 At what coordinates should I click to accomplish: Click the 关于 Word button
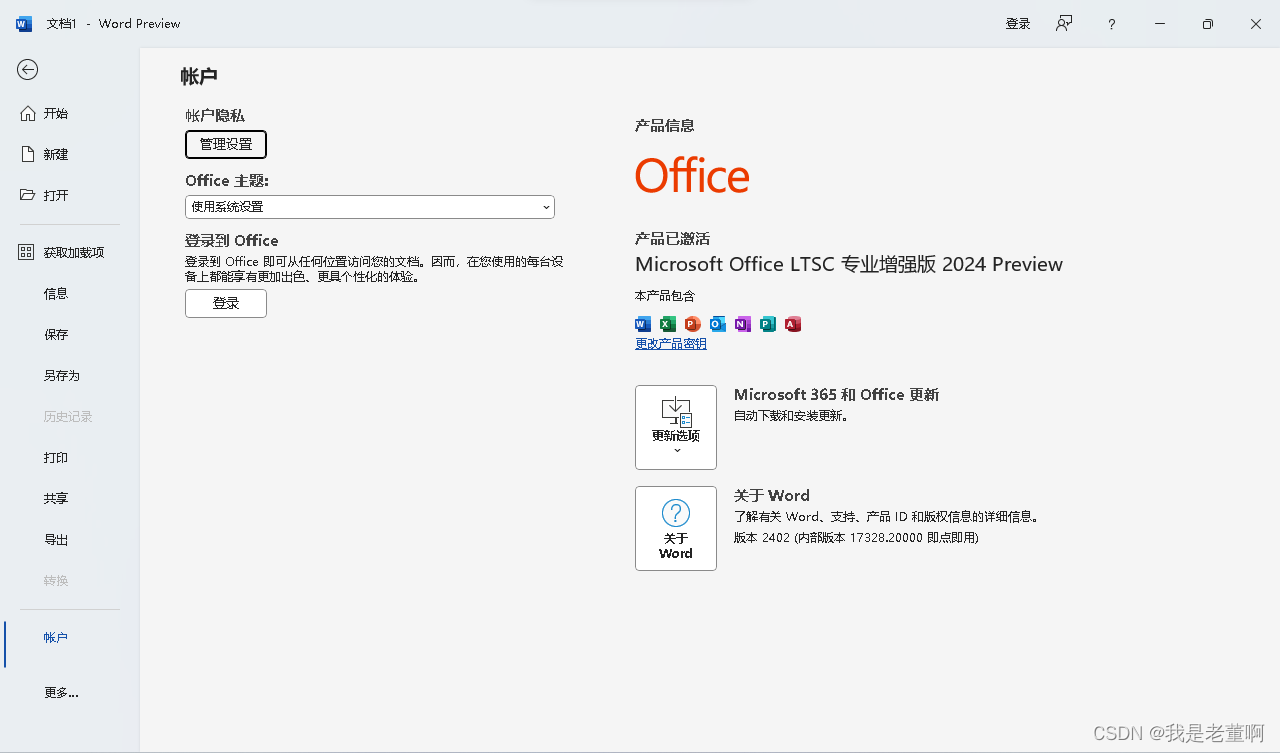click(676, 528)
